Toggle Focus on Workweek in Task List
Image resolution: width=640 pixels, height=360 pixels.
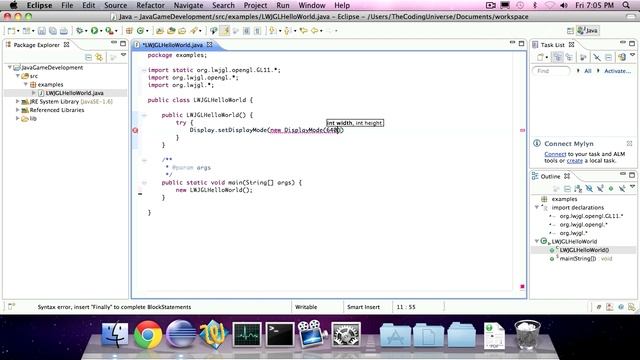click(583, 57)
